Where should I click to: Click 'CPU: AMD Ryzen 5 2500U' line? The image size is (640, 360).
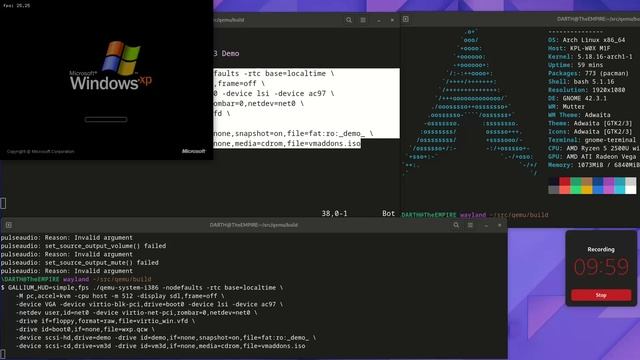594,148
